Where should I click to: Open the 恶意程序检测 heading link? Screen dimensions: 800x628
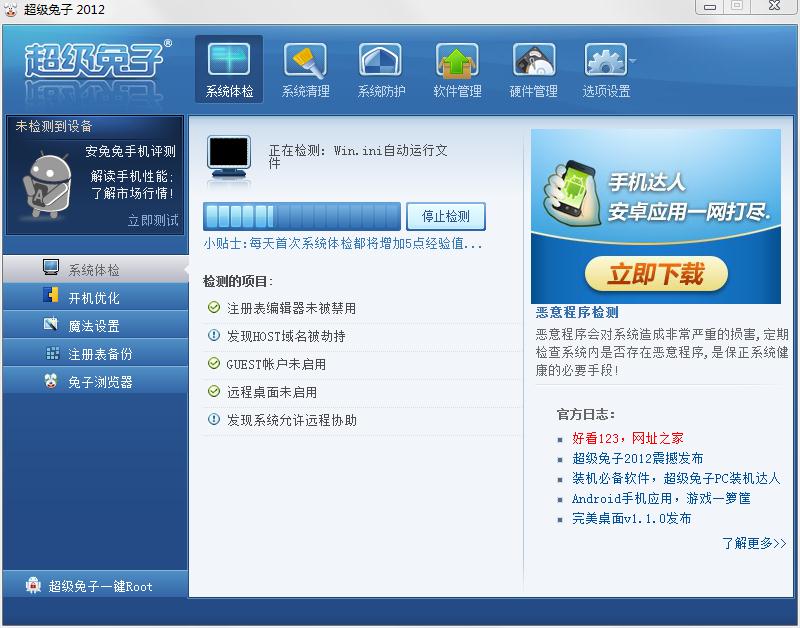click(x=577, y=312)
